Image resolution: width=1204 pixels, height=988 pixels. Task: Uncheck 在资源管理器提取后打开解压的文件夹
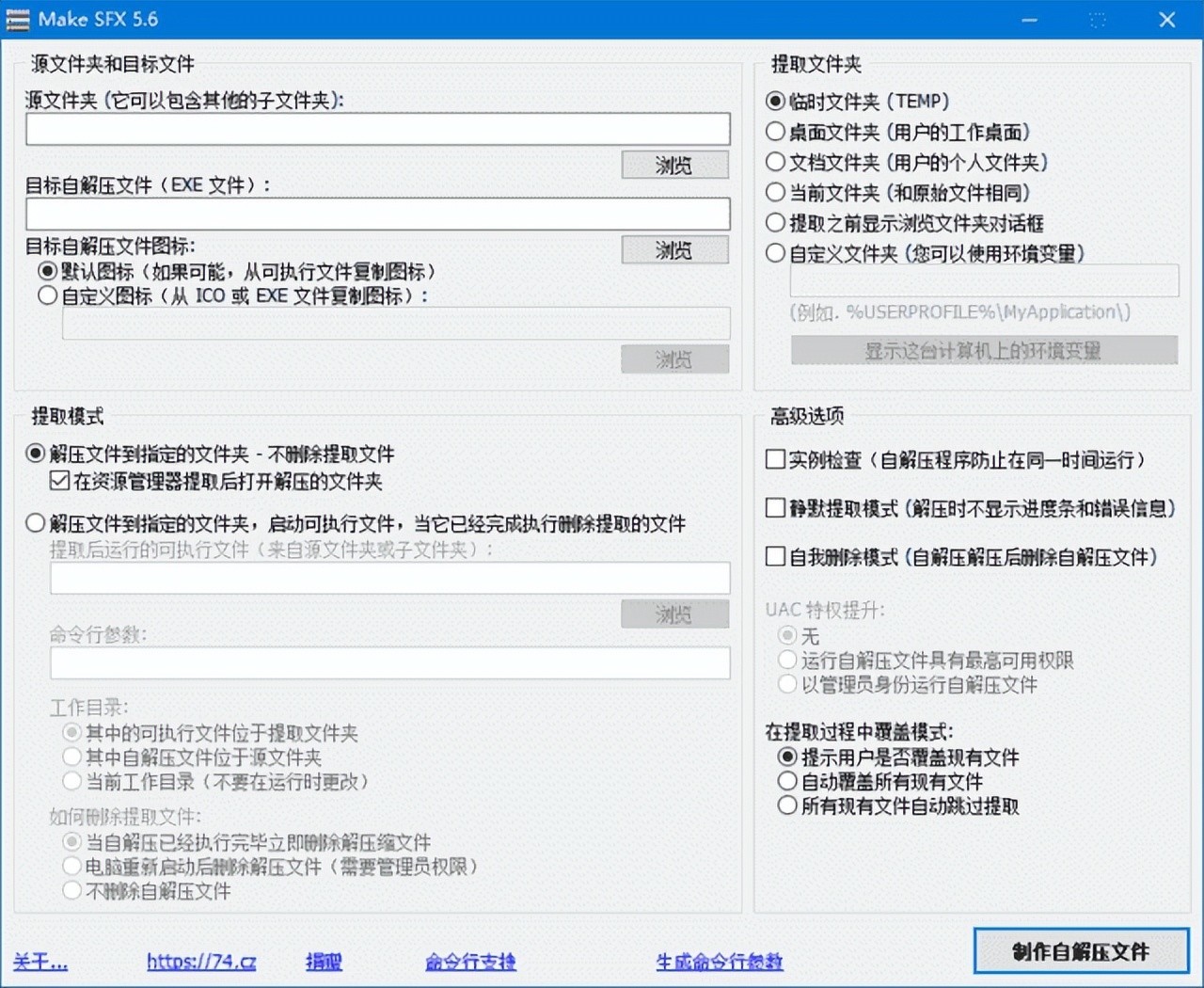point(60,482)
